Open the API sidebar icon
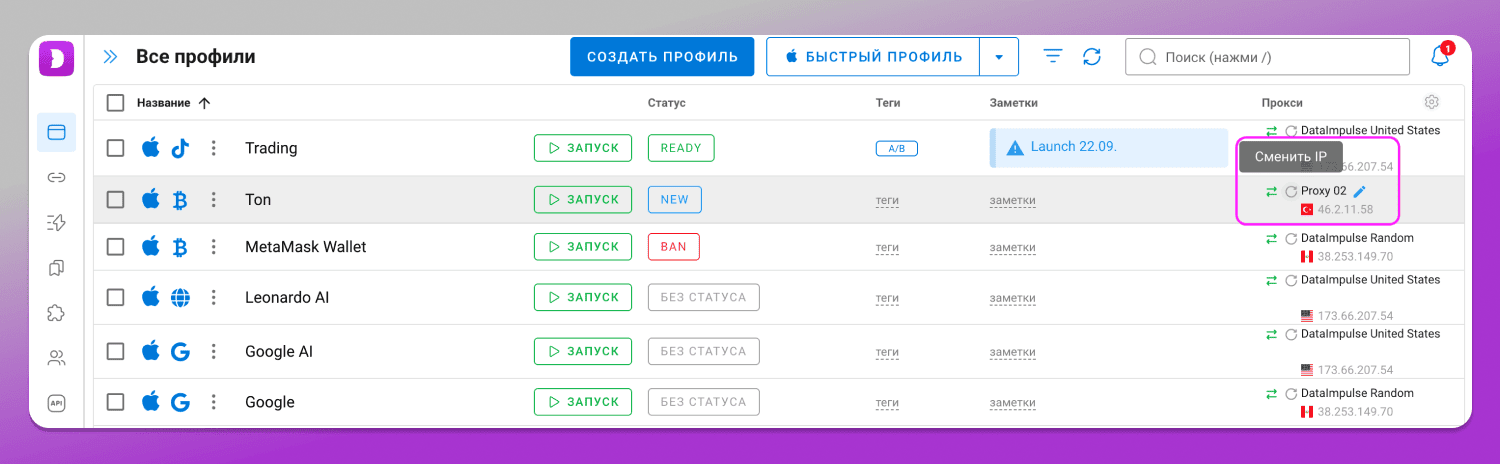1500x464 pixels. 56,402
